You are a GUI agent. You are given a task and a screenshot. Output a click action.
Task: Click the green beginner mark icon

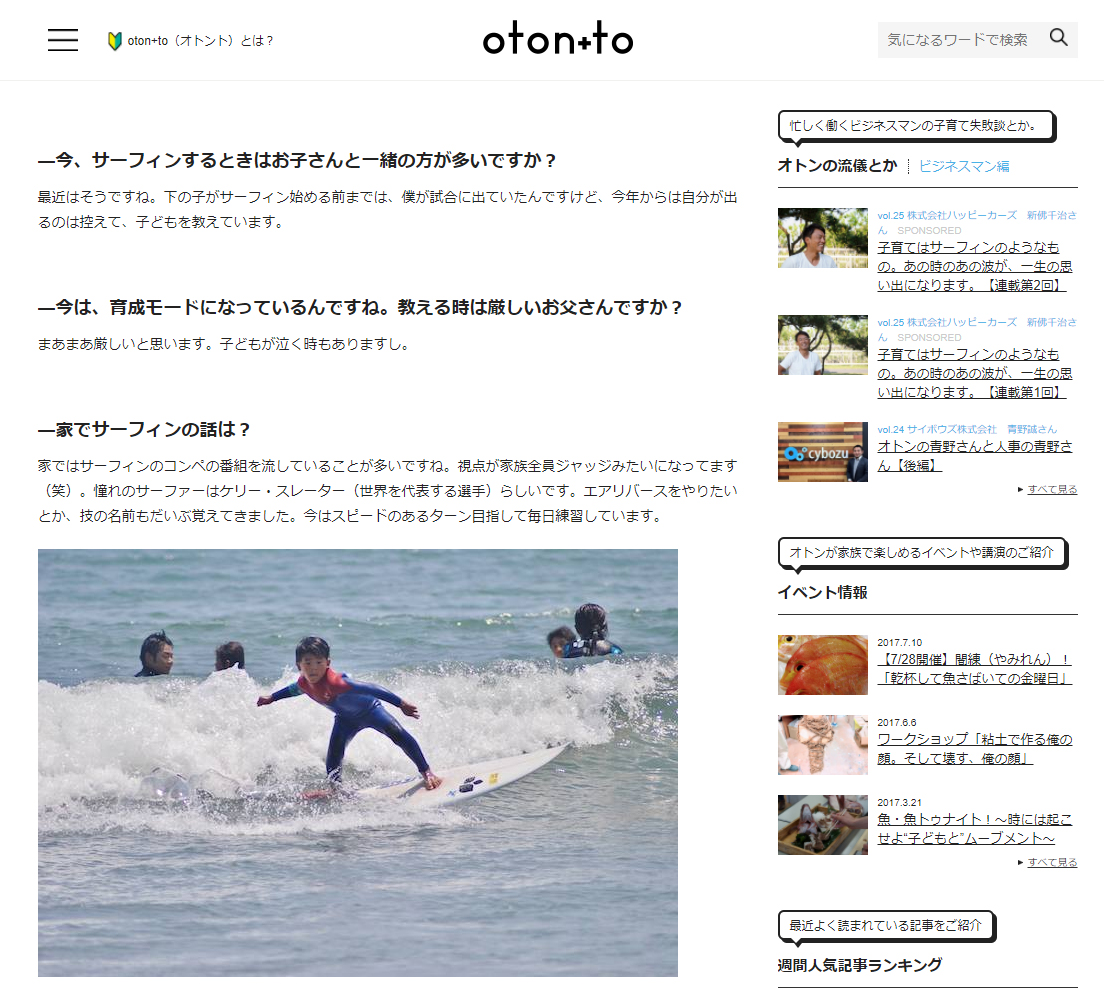coord(114,41)
